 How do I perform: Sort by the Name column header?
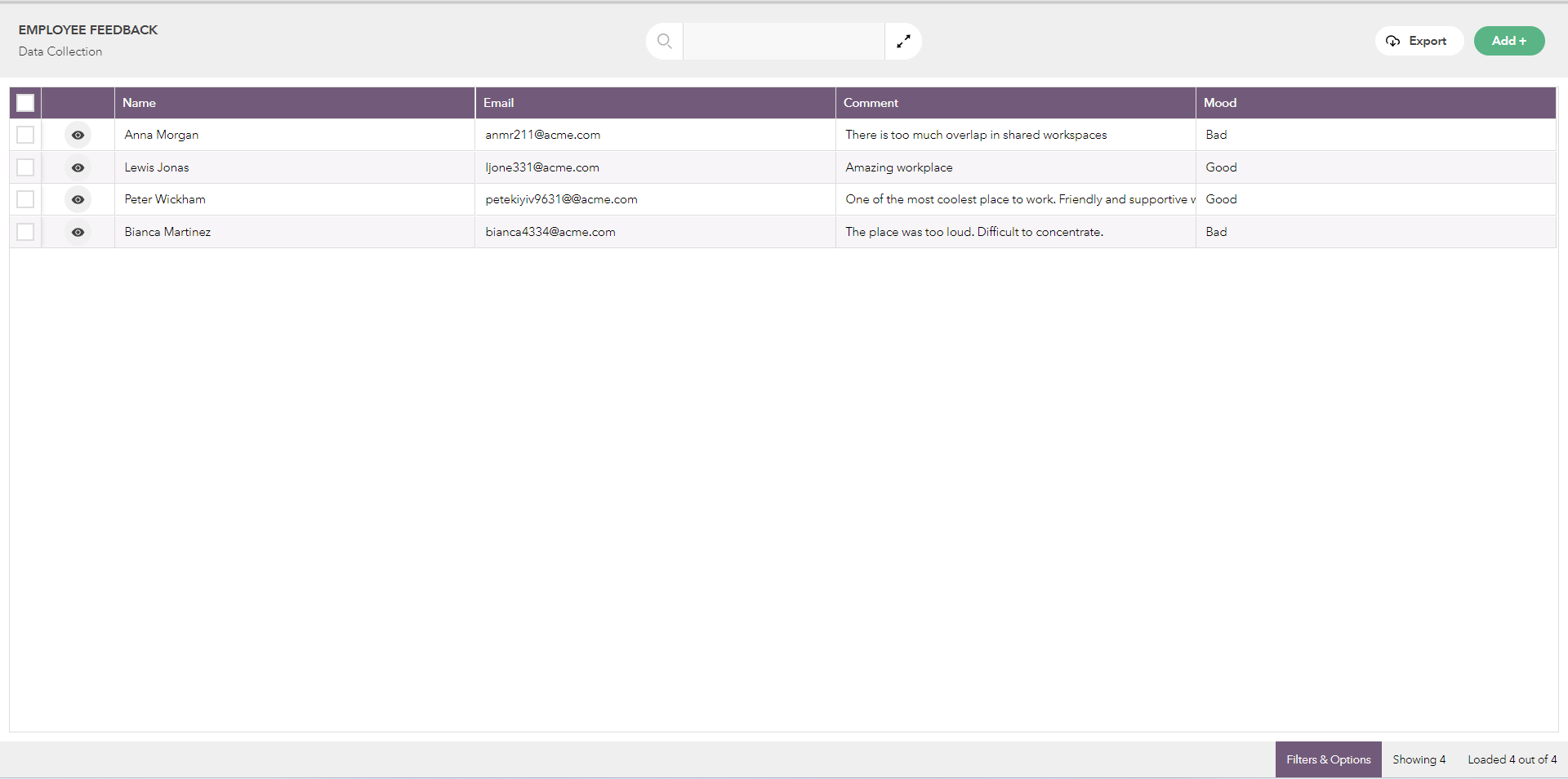click(x=140, y=103)
